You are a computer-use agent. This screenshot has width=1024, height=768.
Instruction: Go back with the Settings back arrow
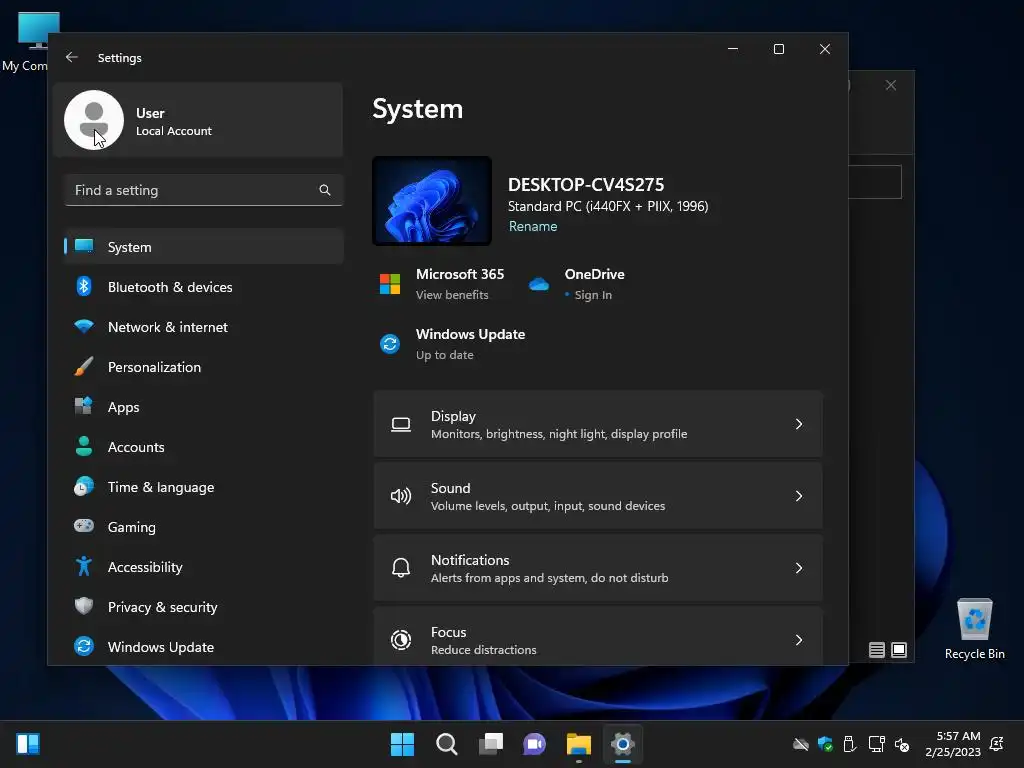point(72,57)
